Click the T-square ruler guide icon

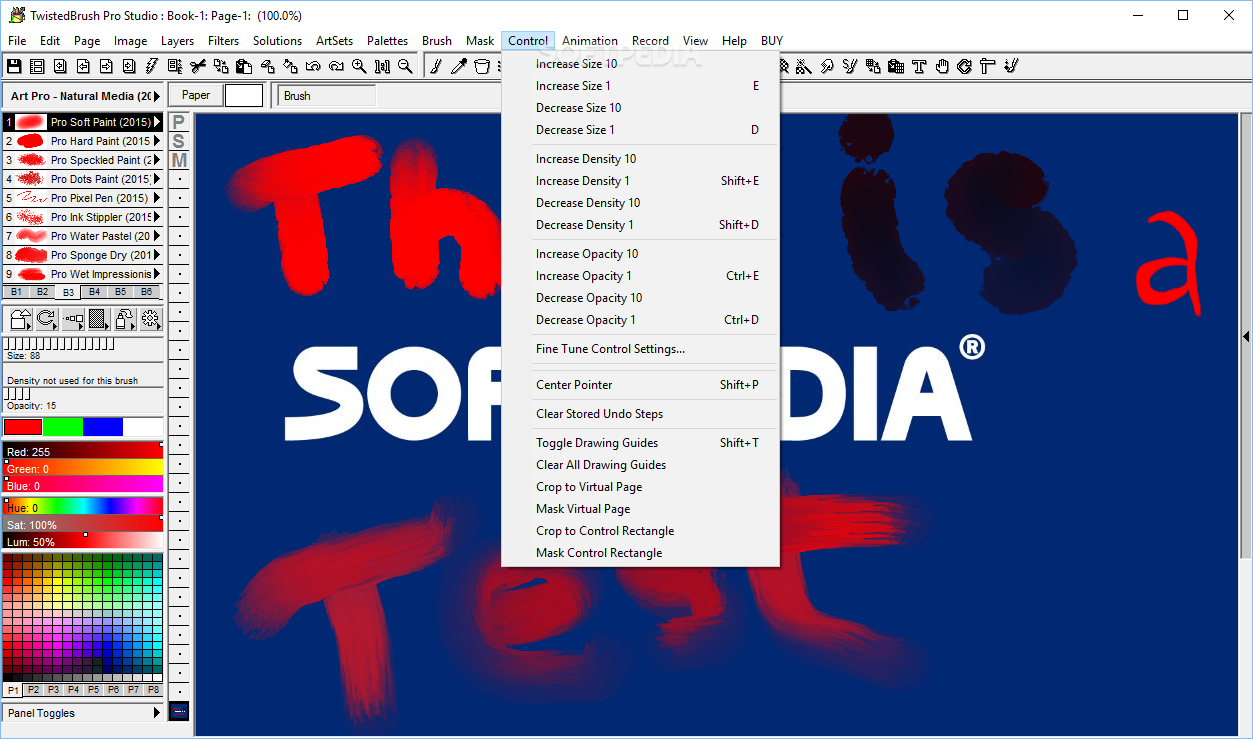[987, 66]
